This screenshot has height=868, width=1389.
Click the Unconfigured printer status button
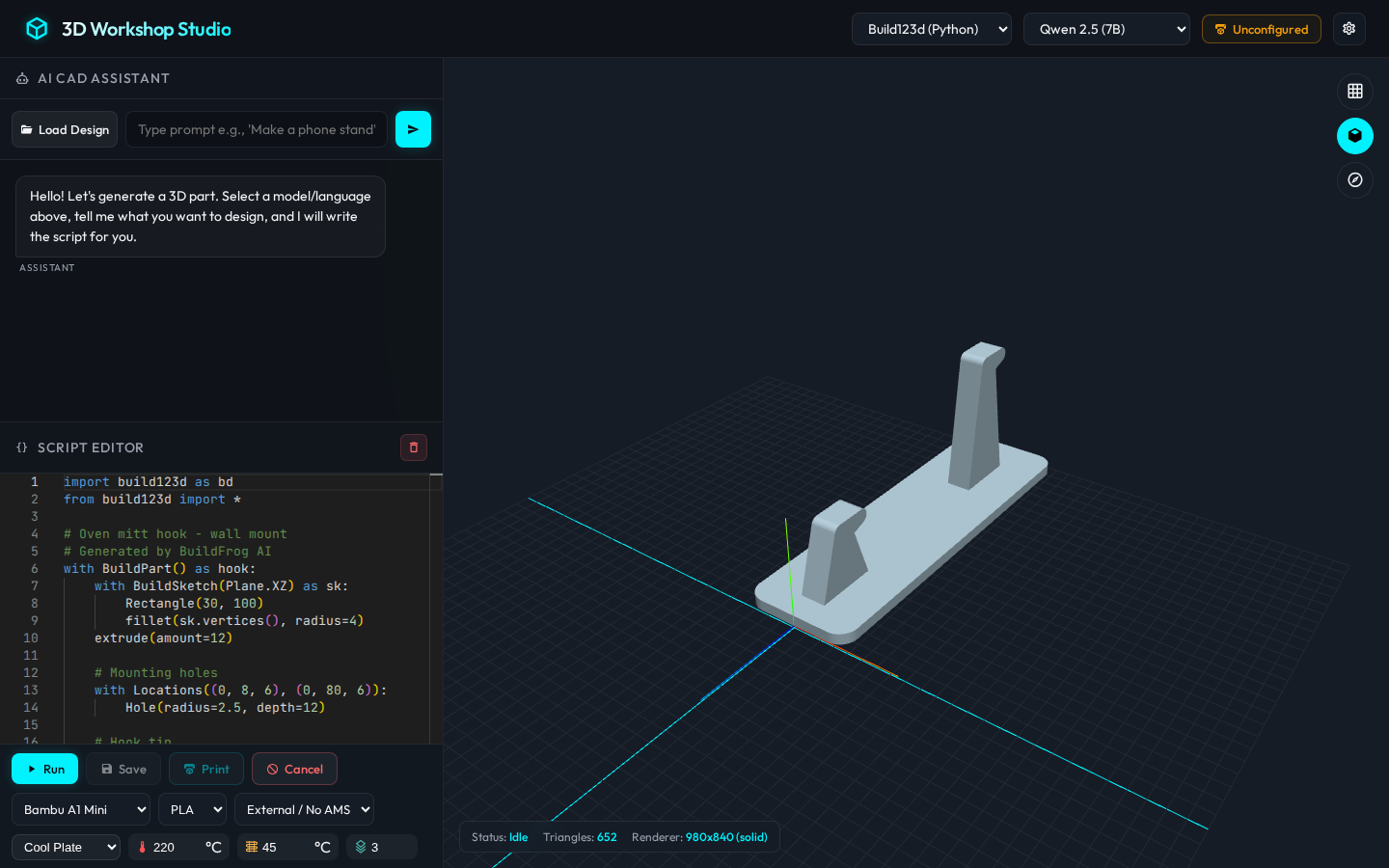[x=1262, y=29]
